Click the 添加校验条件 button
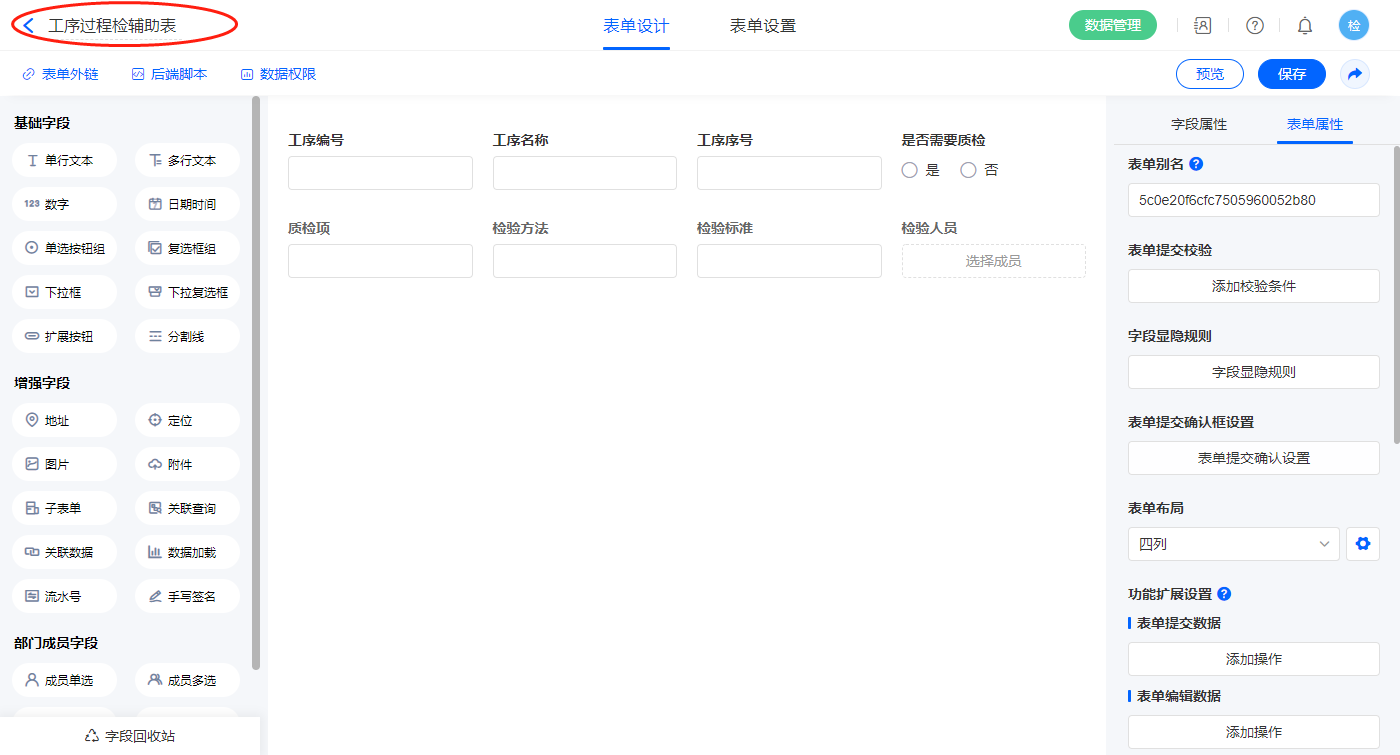This screenshot has width=1400, height=755. (x=1253, y=286)
